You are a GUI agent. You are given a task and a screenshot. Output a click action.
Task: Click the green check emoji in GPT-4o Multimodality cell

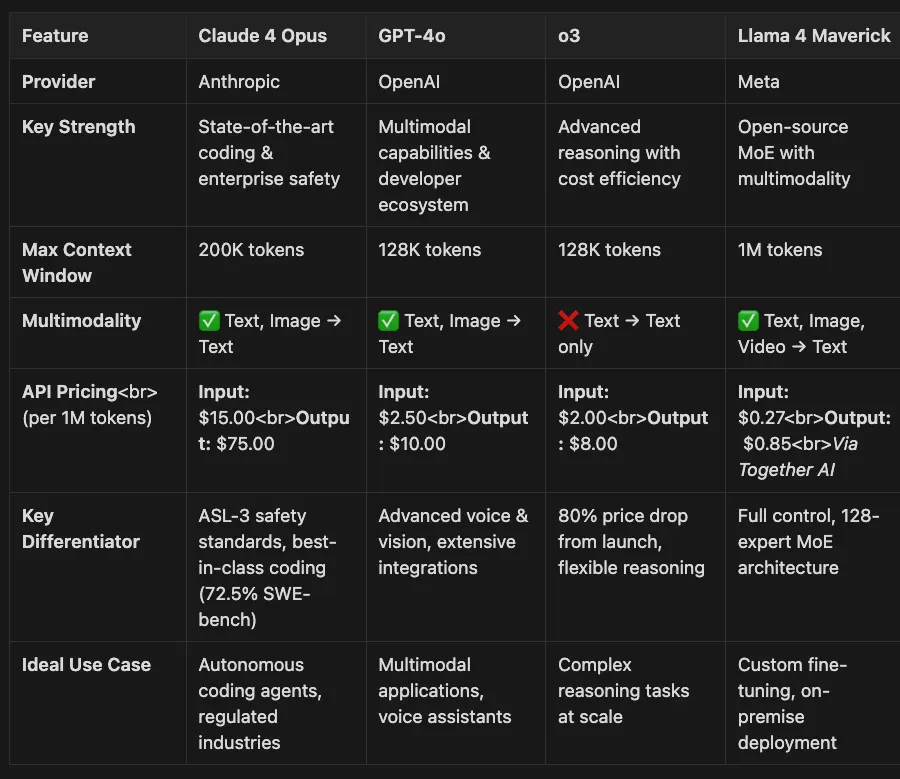[x=389, y=320]
